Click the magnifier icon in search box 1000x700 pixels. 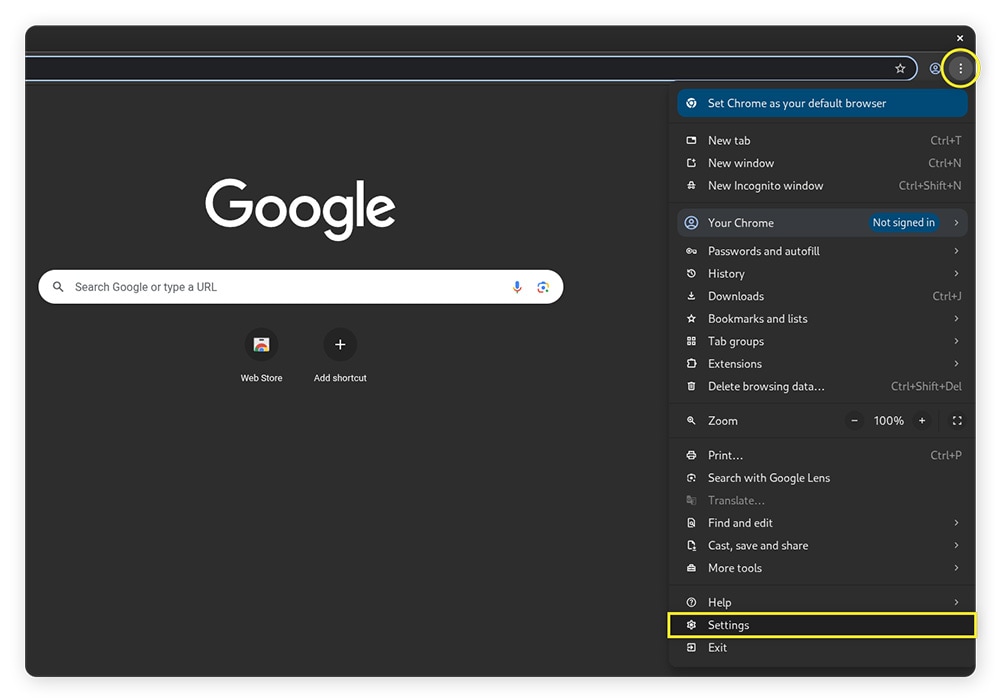pyautogui.click(x=58, y=287)
